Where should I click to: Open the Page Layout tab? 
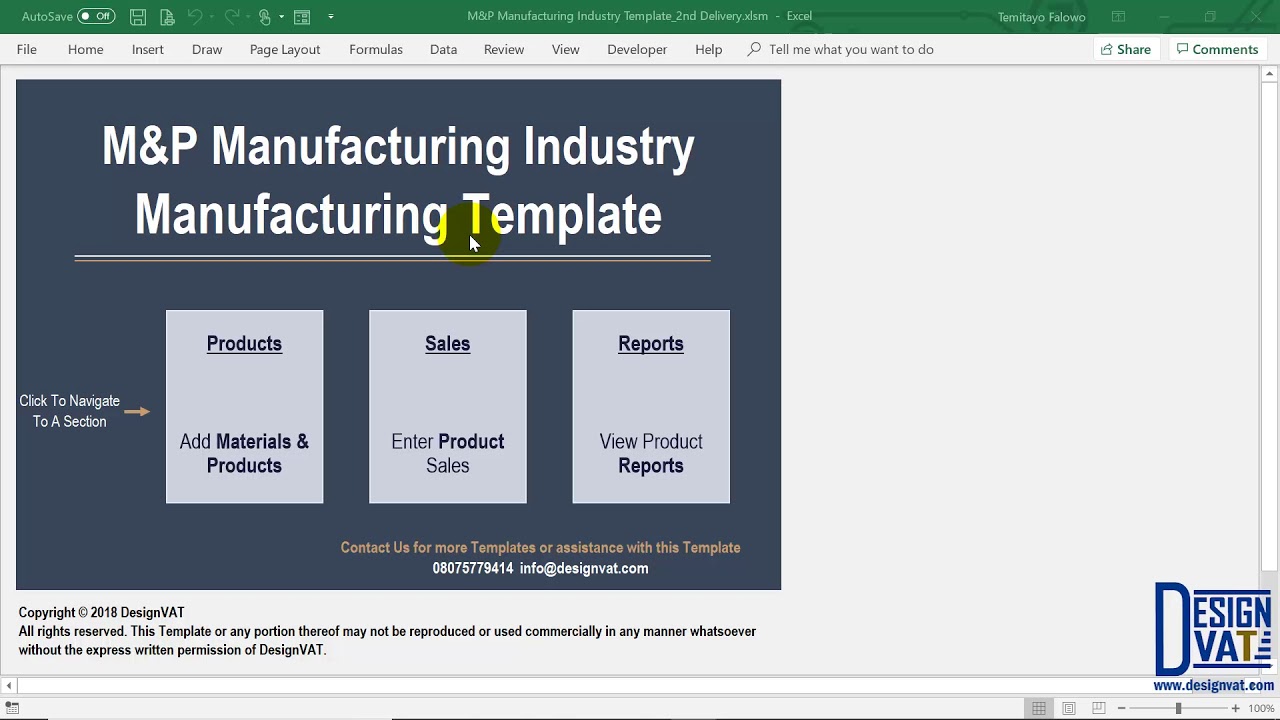(x=285, y=49)
